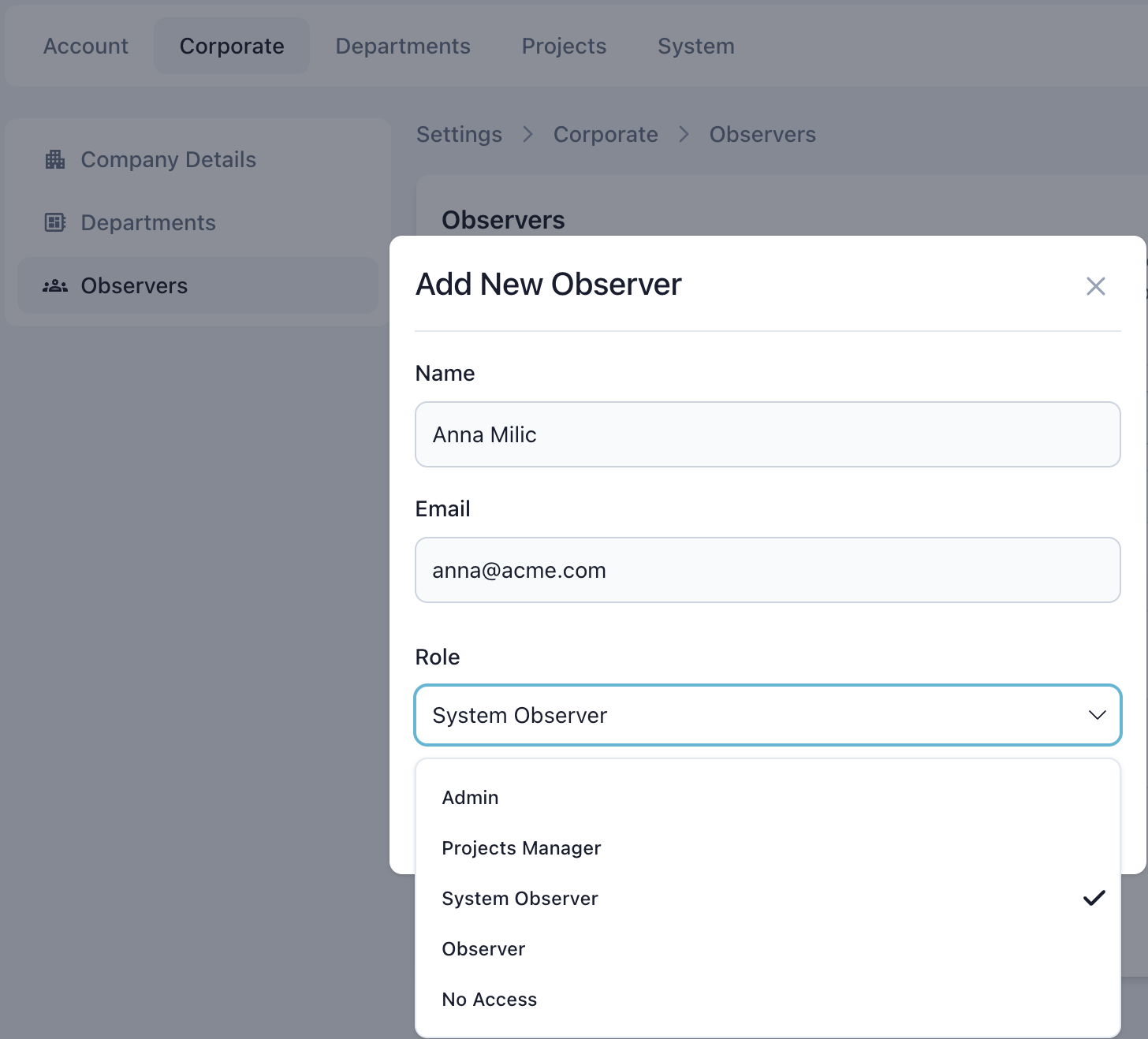Click the Corporate breadcrumb link

[606, 134]
